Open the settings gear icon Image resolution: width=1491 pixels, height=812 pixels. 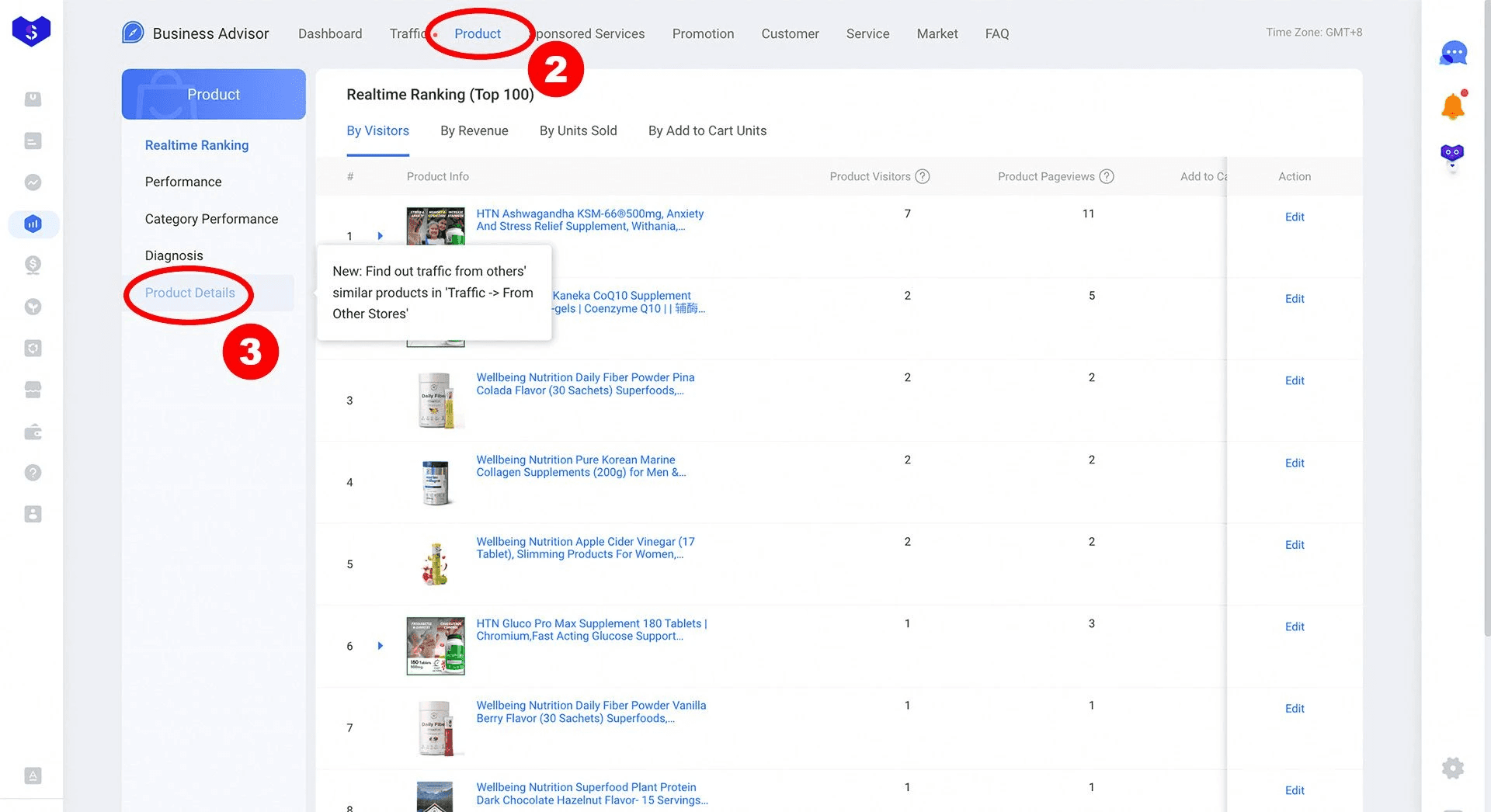click(x=1453, y=769)
